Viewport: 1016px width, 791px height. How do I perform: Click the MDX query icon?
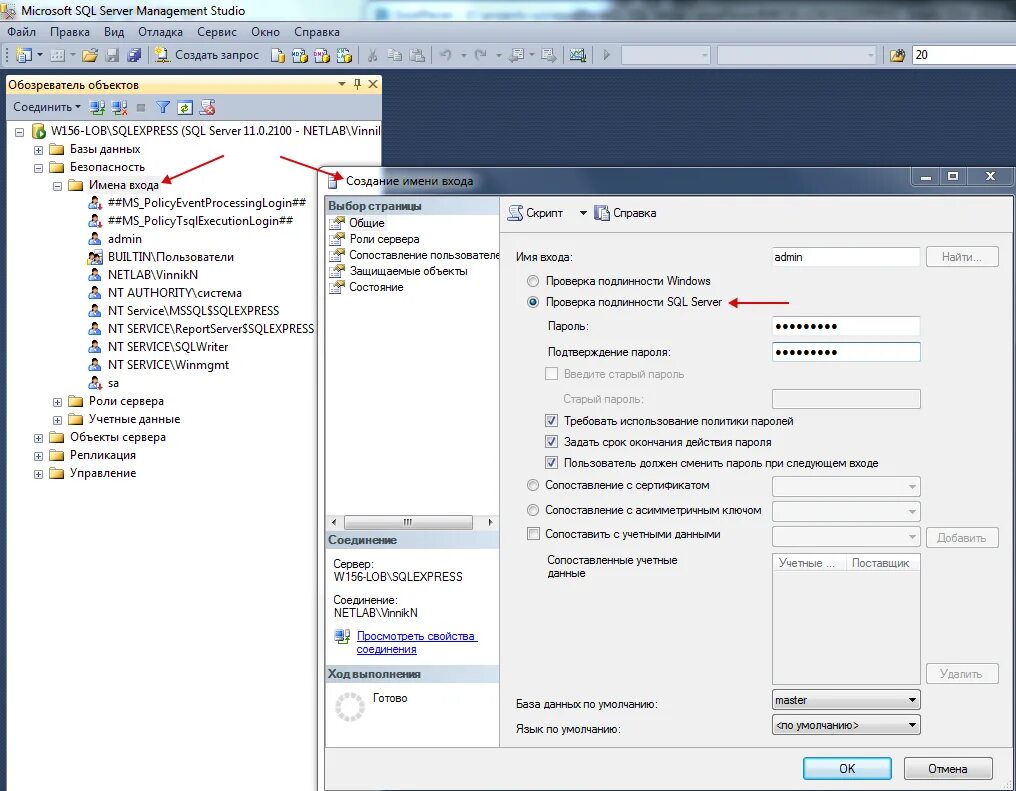click(299, 55)
